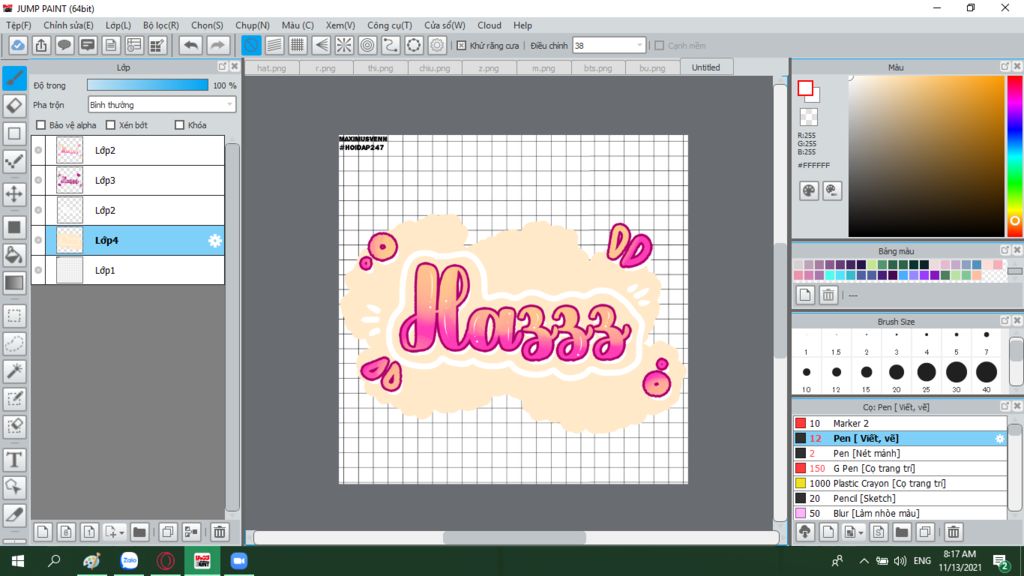Select the Pencil [Sketch] brush
The image size is (1024, 576).
tap(899, 498)
